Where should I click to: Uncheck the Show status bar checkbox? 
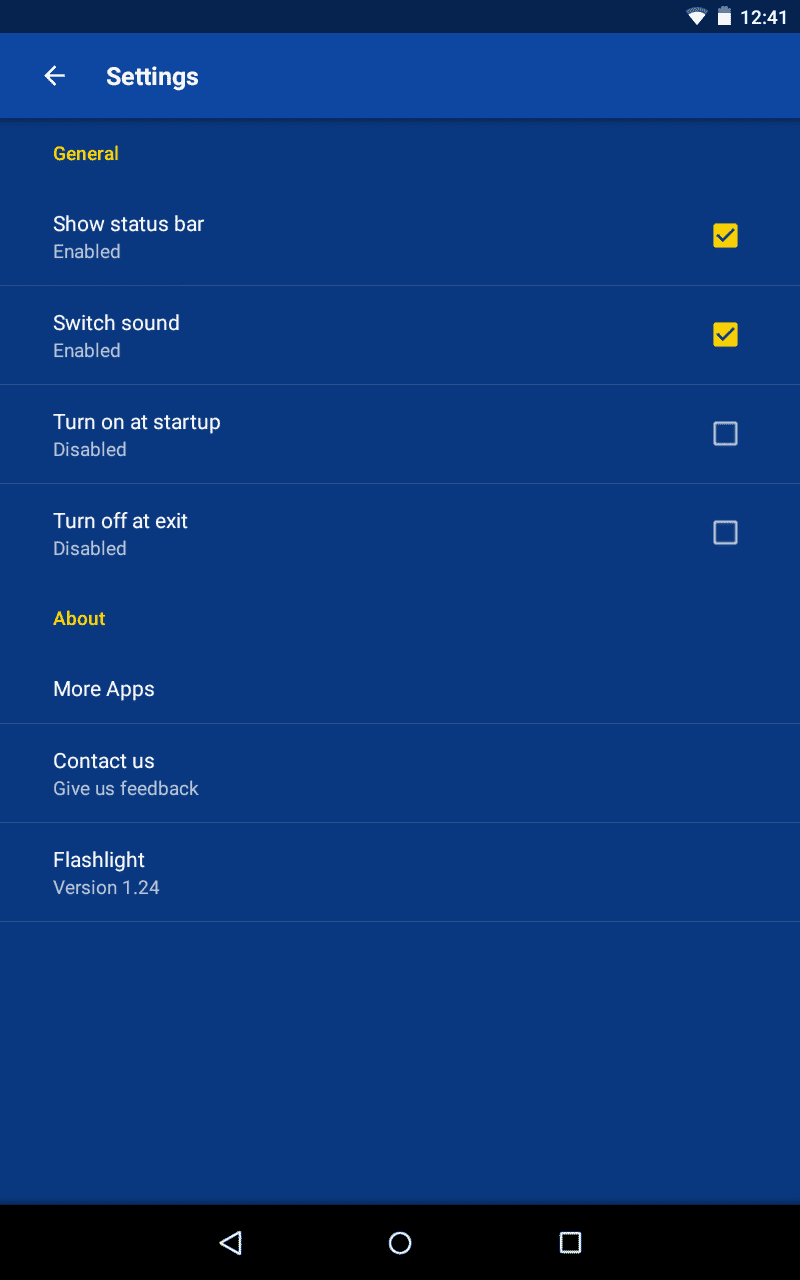coord(725,236)
